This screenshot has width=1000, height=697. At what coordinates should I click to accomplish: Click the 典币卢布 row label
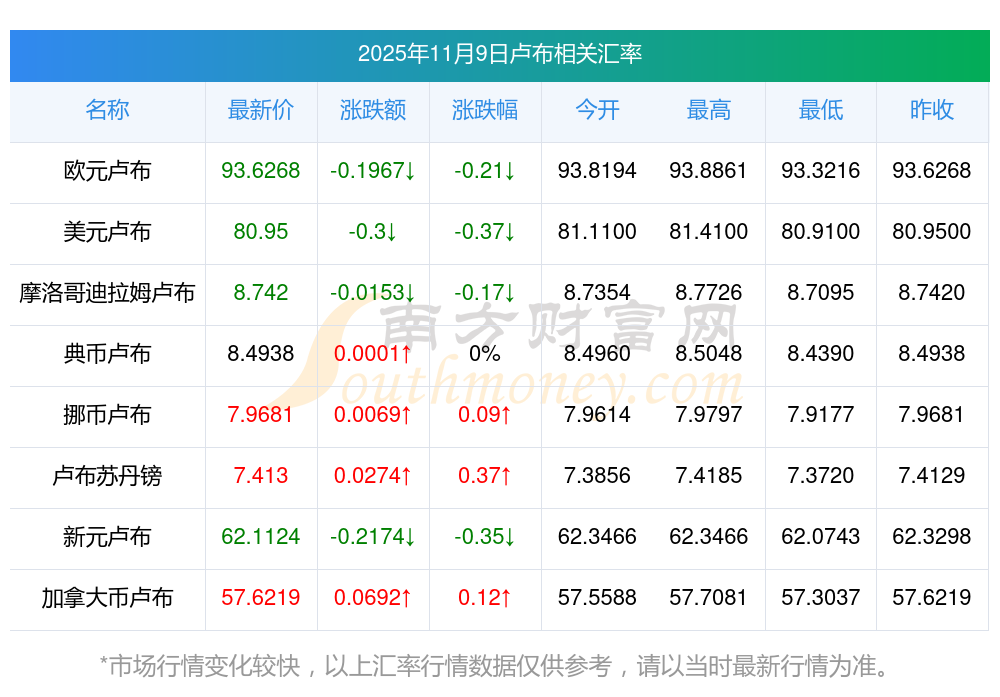(x=107, y=354)
